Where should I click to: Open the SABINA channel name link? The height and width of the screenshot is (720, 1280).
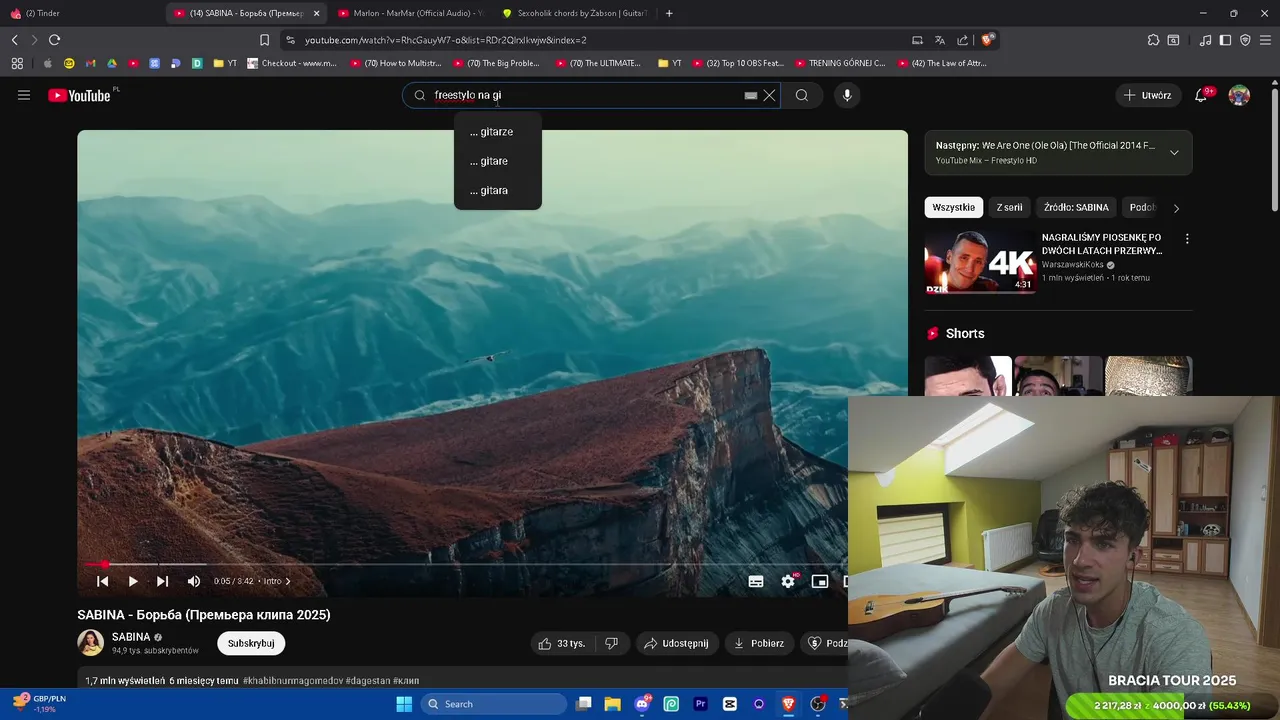pos(131,637)
